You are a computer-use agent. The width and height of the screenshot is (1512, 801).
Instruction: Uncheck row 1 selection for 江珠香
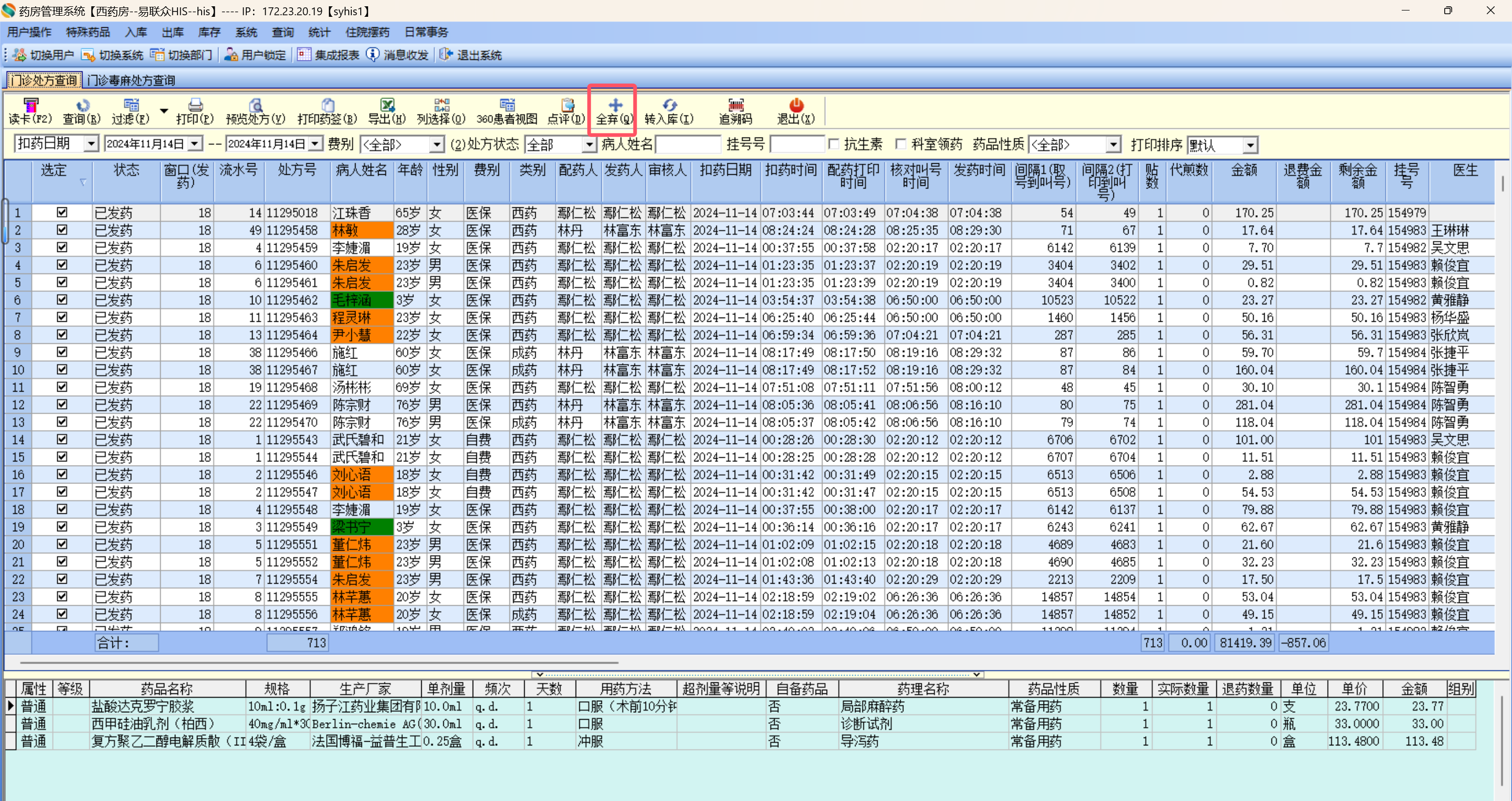(61, 213)
